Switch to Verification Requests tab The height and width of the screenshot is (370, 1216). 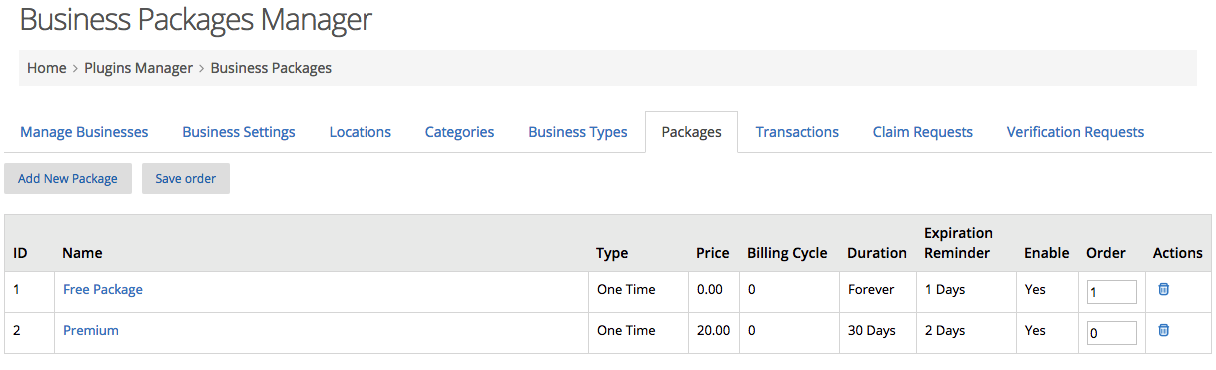click(x=1075, y=132)
